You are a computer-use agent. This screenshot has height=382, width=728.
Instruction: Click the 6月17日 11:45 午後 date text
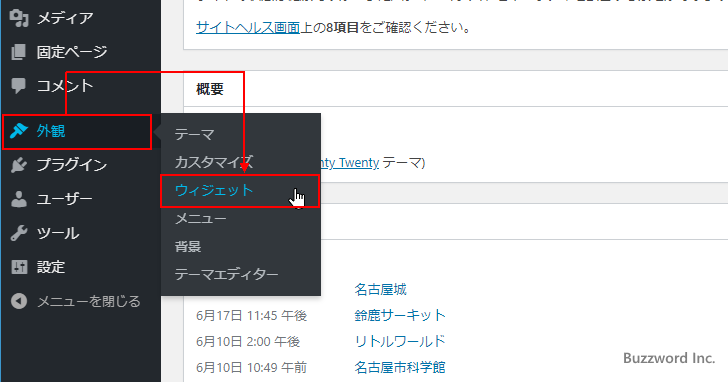click(251, 316)
